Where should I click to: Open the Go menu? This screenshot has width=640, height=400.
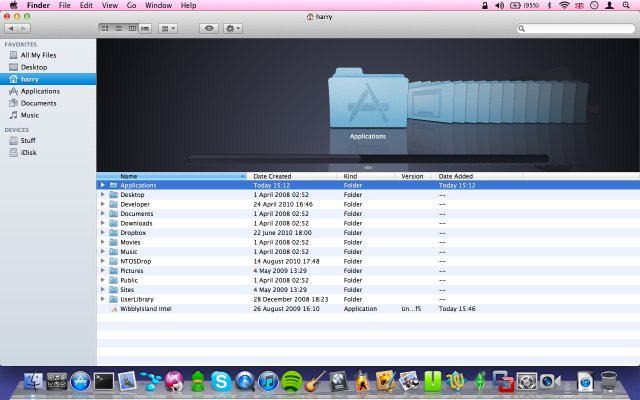click(133, 6)
